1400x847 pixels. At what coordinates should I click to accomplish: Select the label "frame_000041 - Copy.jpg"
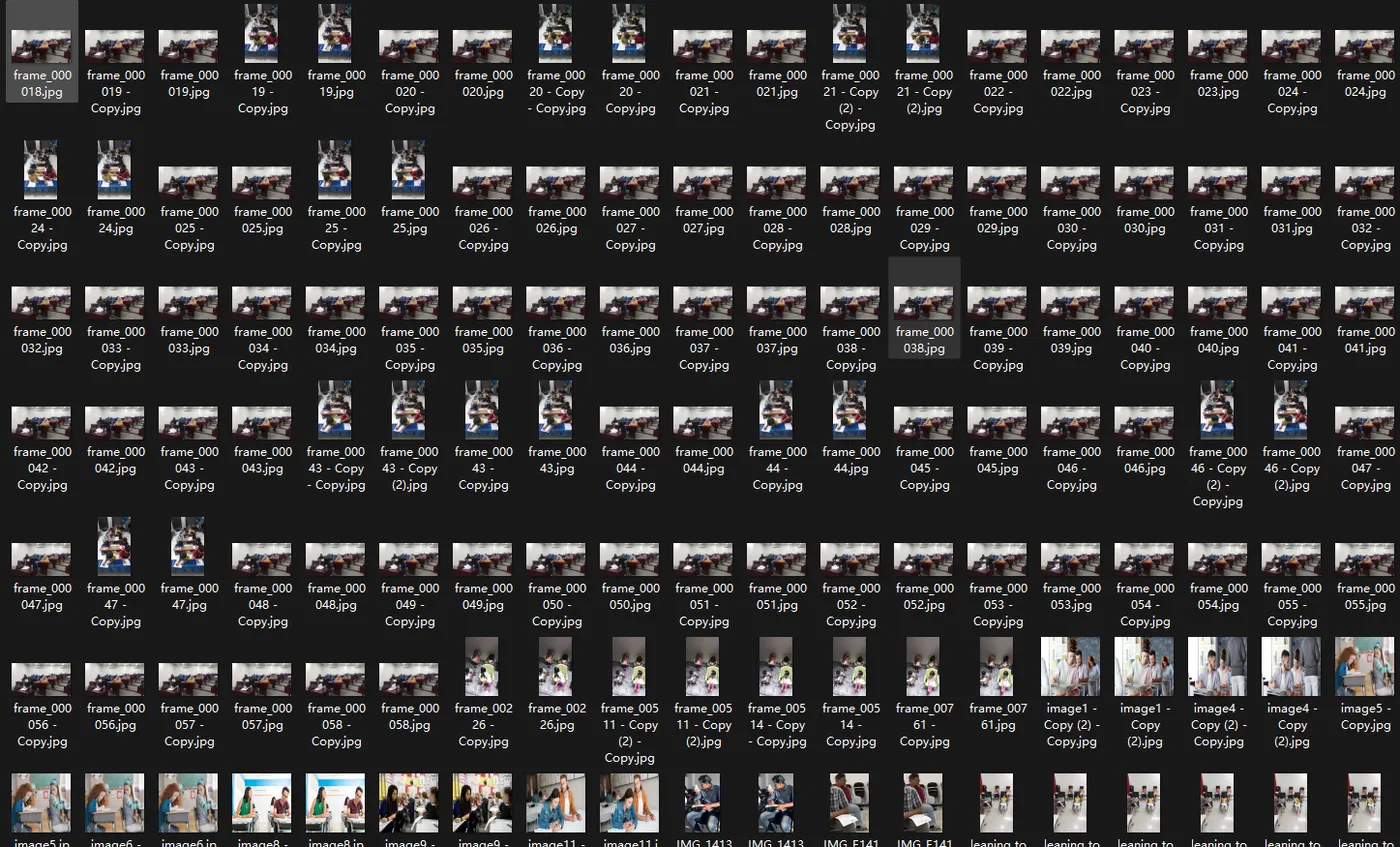pyautogui.click(x=1292, y=348)
